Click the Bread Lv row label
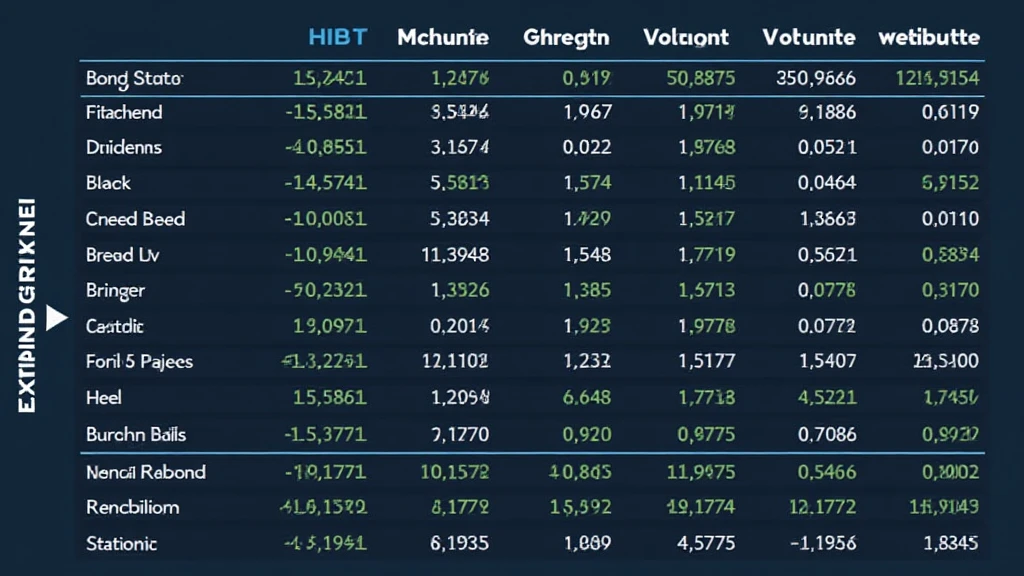 [x=123, y=255]
